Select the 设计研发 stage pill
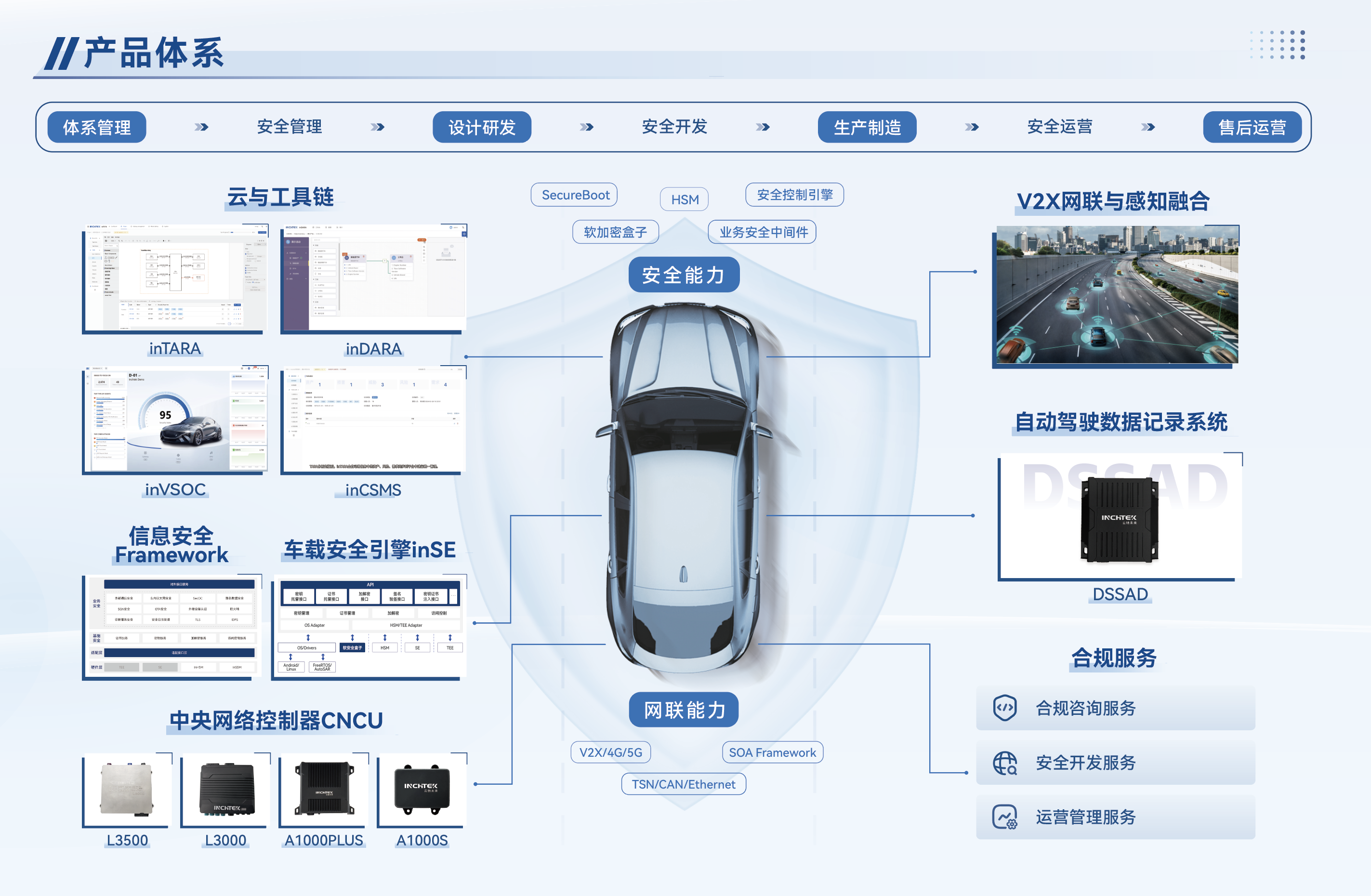1371x896 pixels. pos(482,127)
